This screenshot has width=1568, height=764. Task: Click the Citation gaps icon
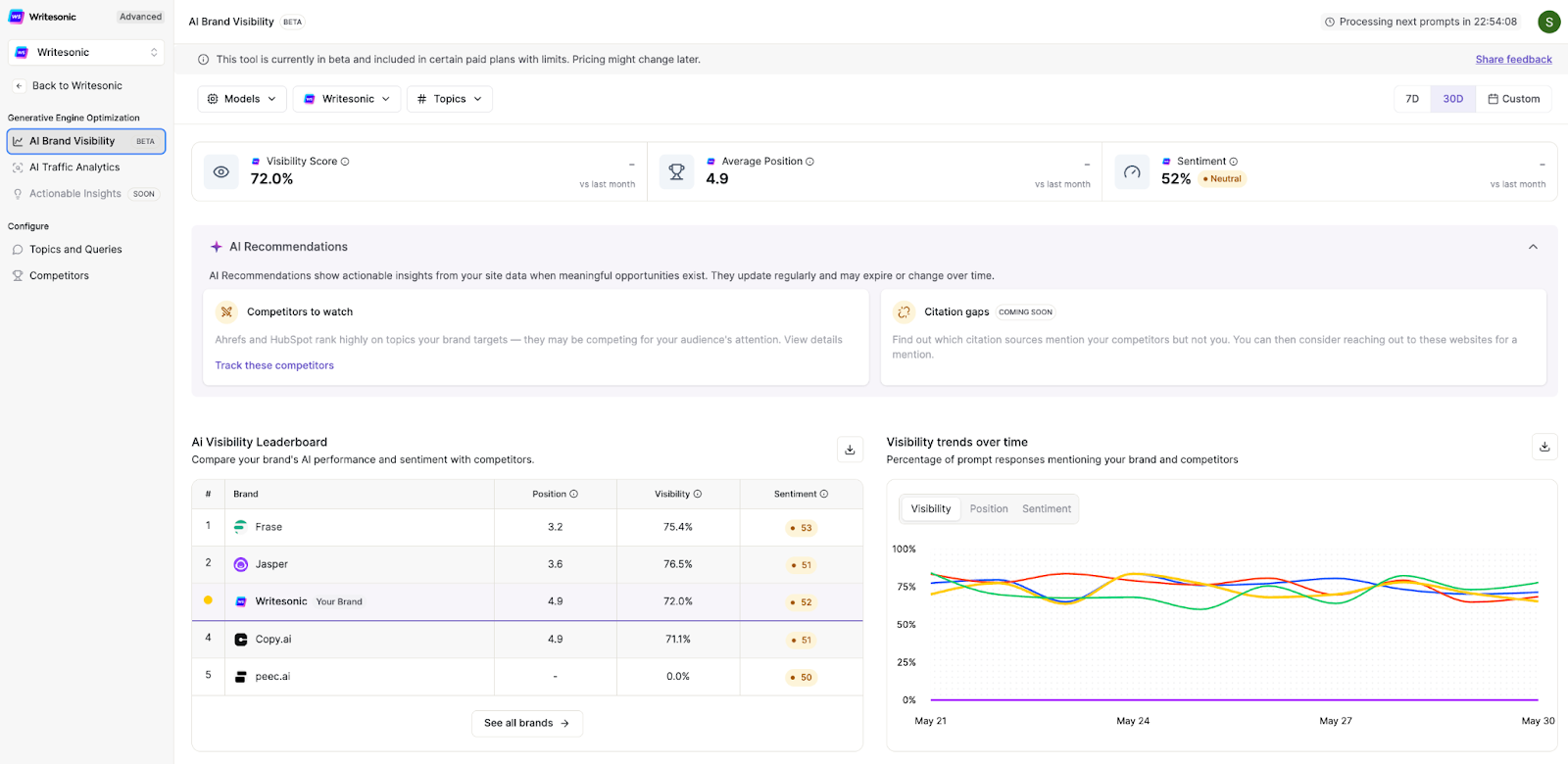(904, 311)
